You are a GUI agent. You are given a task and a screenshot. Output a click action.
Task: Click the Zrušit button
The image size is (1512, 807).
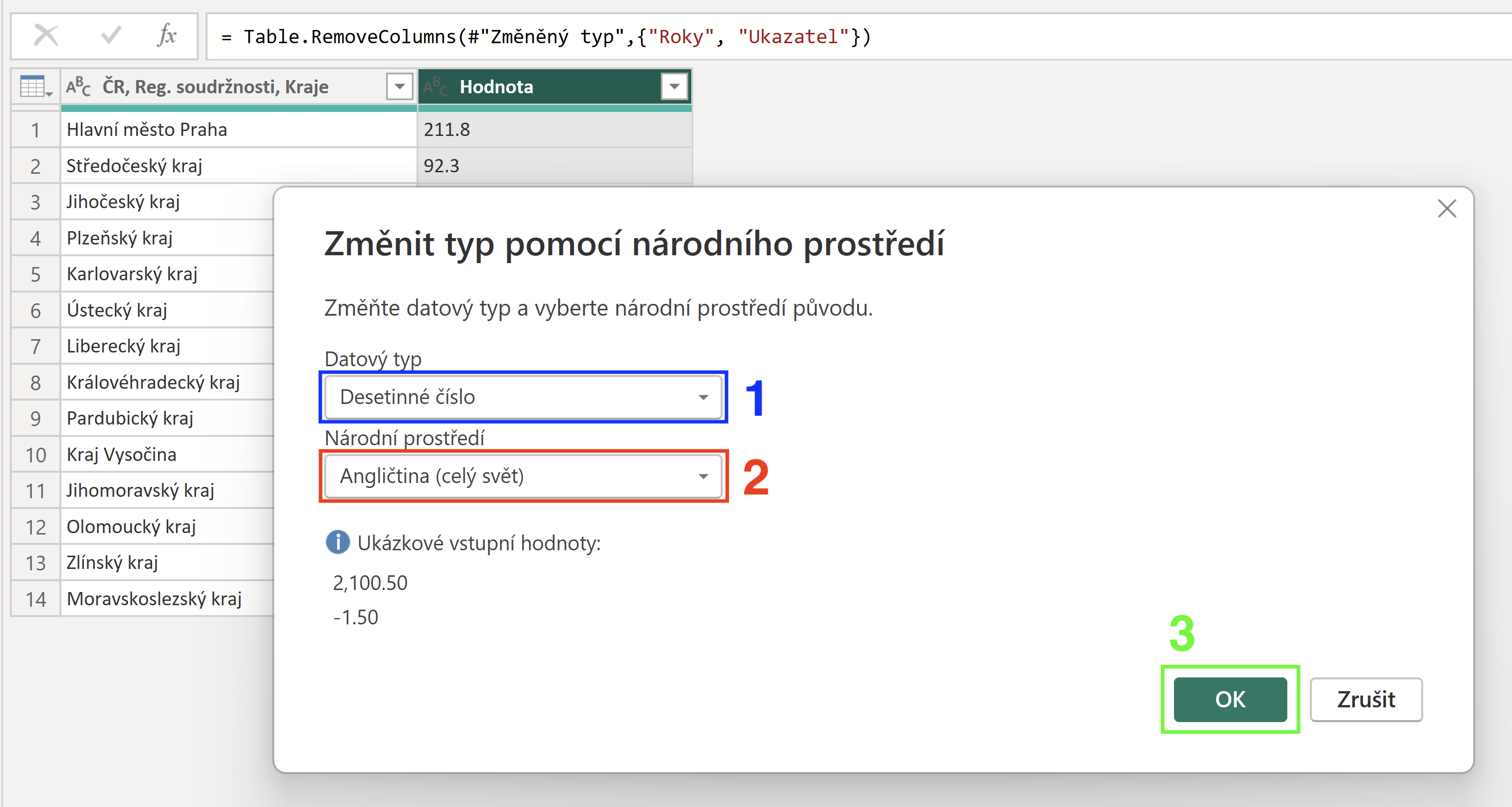coord(1366,699)
